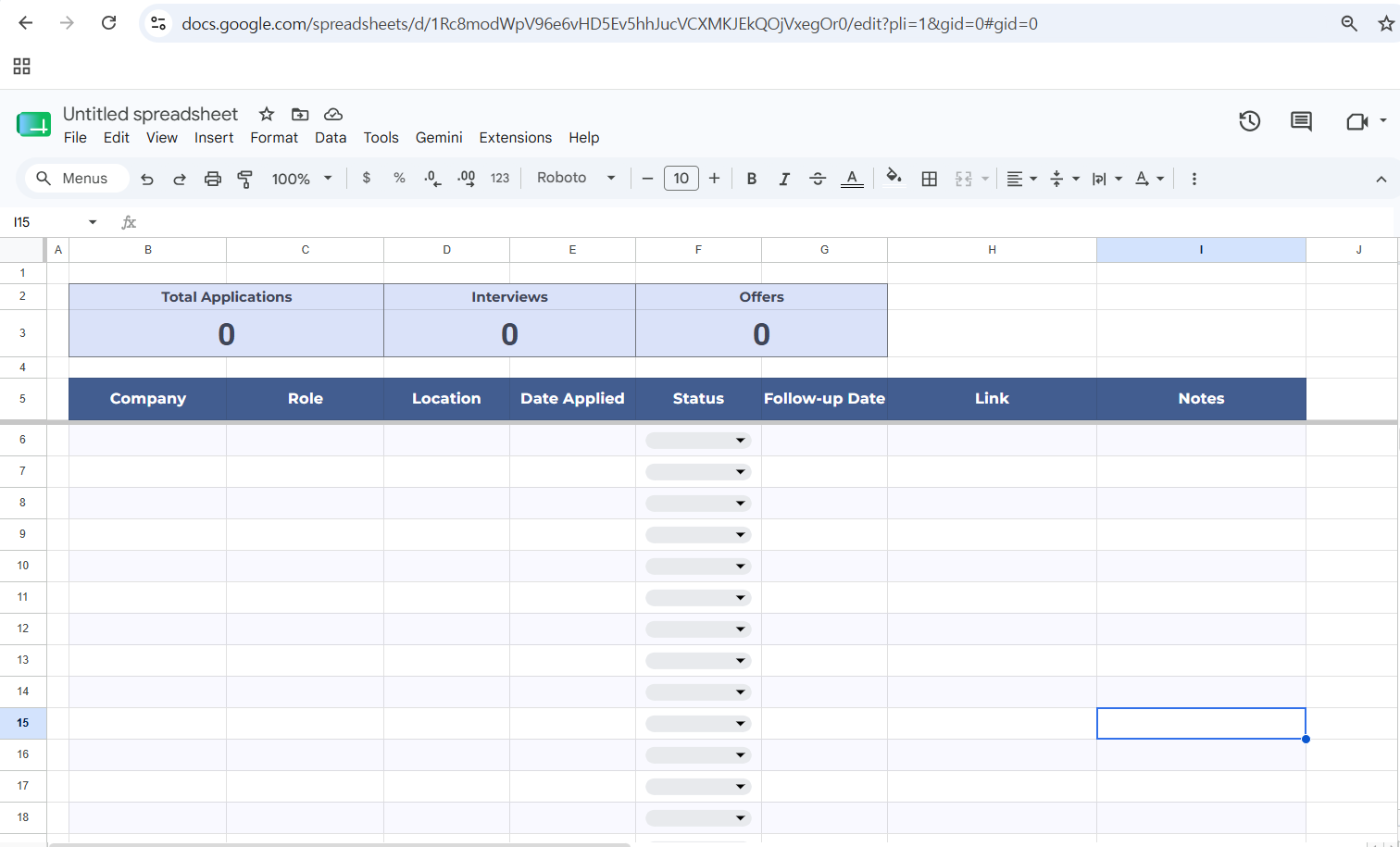The image size is (1400, 847).
Task: Open the Roboto font dropdown
Action: 576,178
